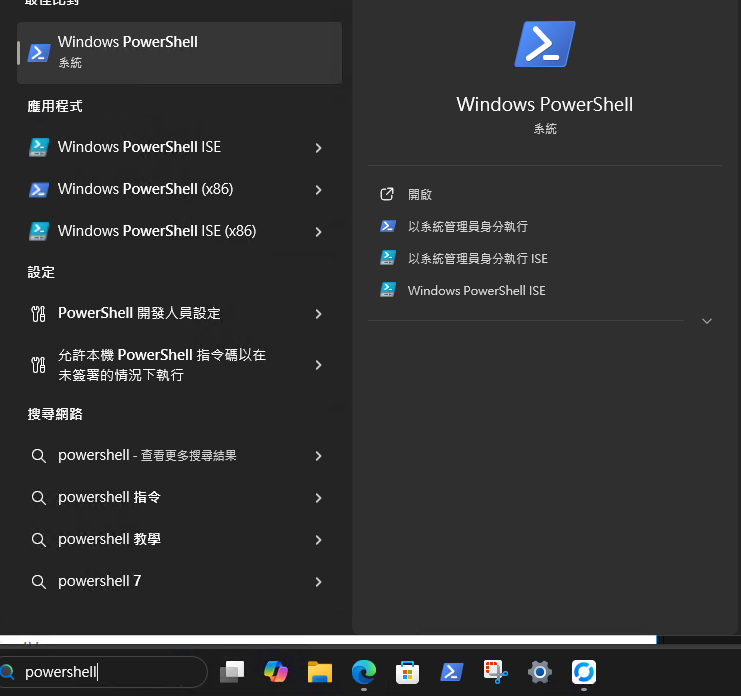The image size is (741, 696).
Task: Expand powershell 7 chevron
Action: (x=319, y=582)
